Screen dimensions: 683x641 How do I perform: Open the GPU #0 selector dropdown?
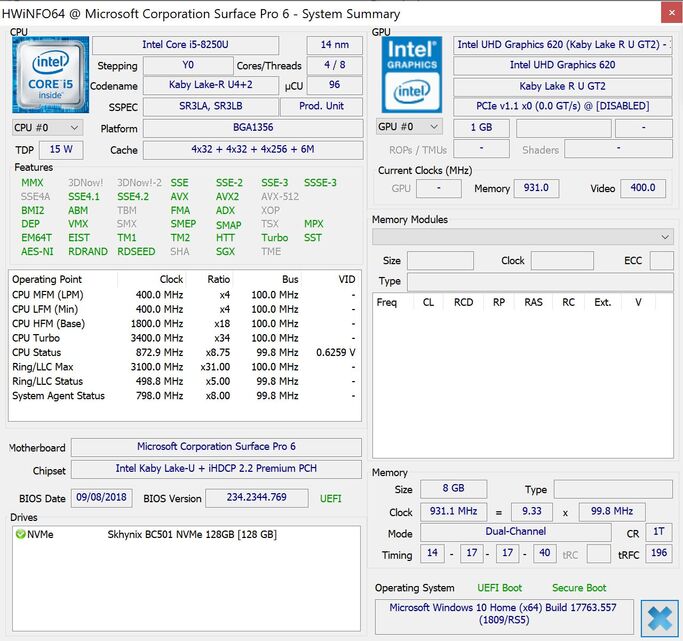pos(408,127)
